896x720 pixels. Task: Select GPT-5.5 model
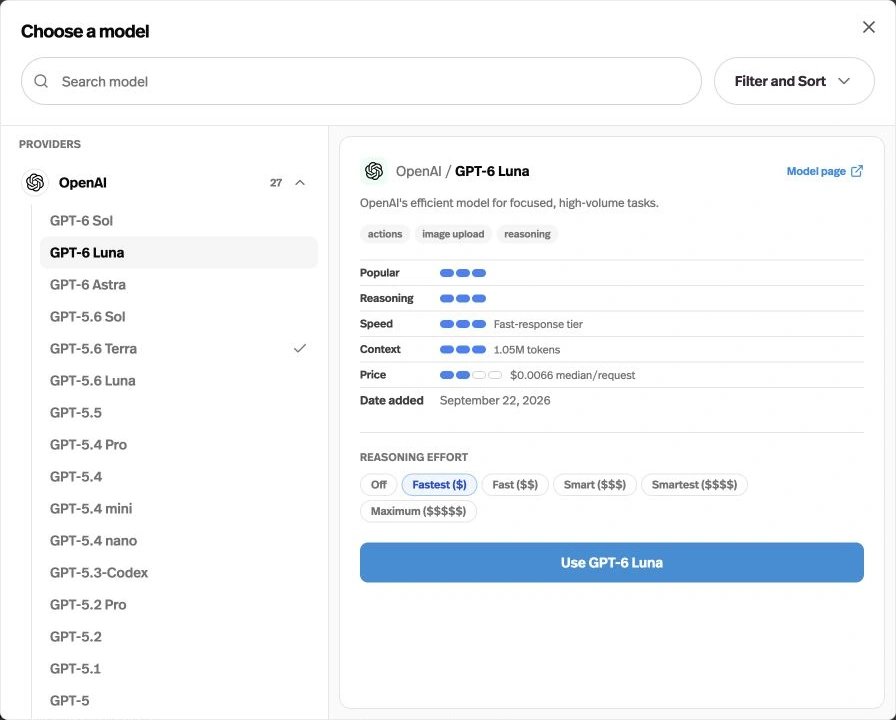(x=178, y=413)
